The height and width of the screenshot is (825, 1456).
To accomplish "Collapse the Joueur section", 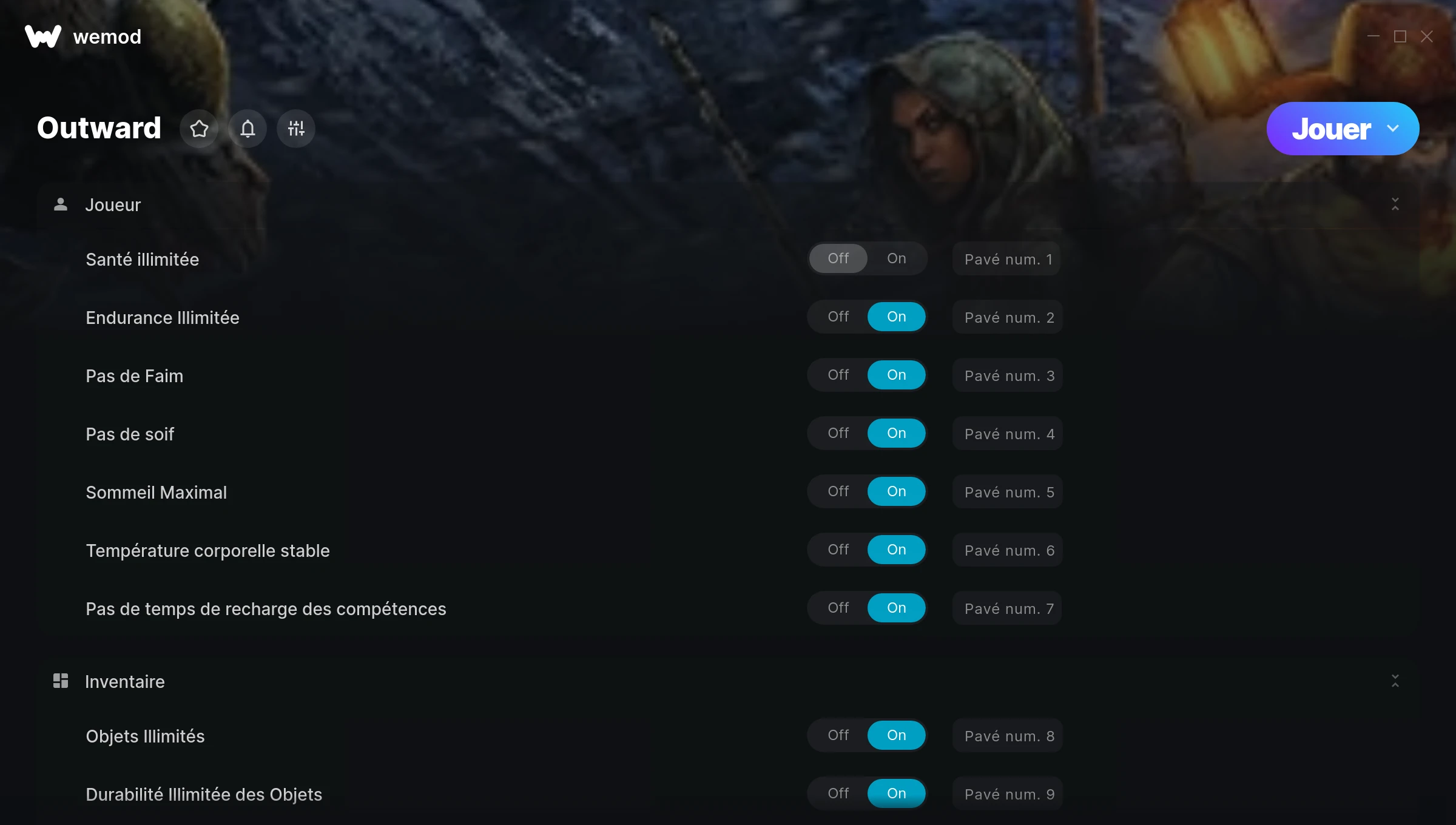I will point(1395,204).
